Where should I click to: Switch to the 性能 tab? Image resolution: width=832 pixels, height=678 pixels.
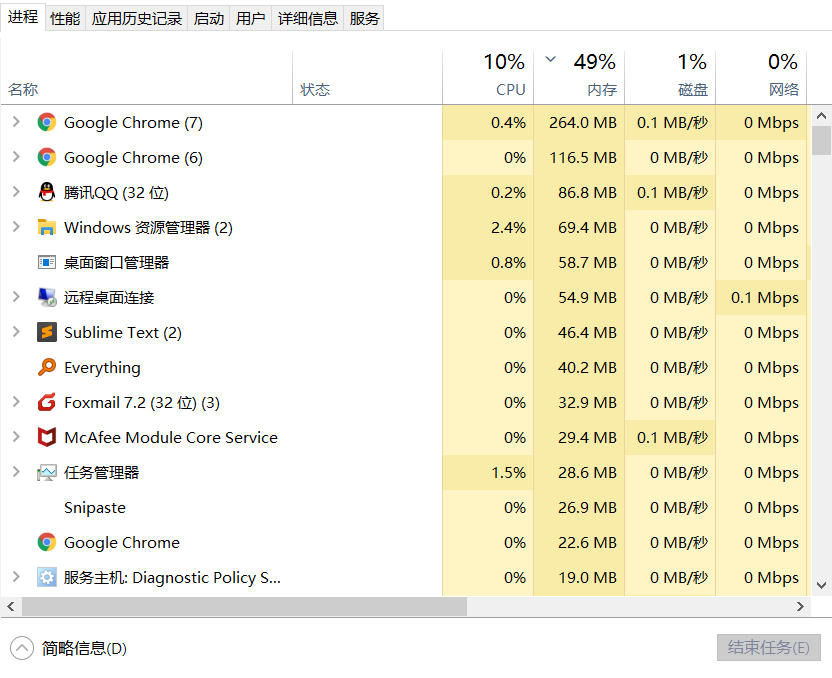pos(65,19)
